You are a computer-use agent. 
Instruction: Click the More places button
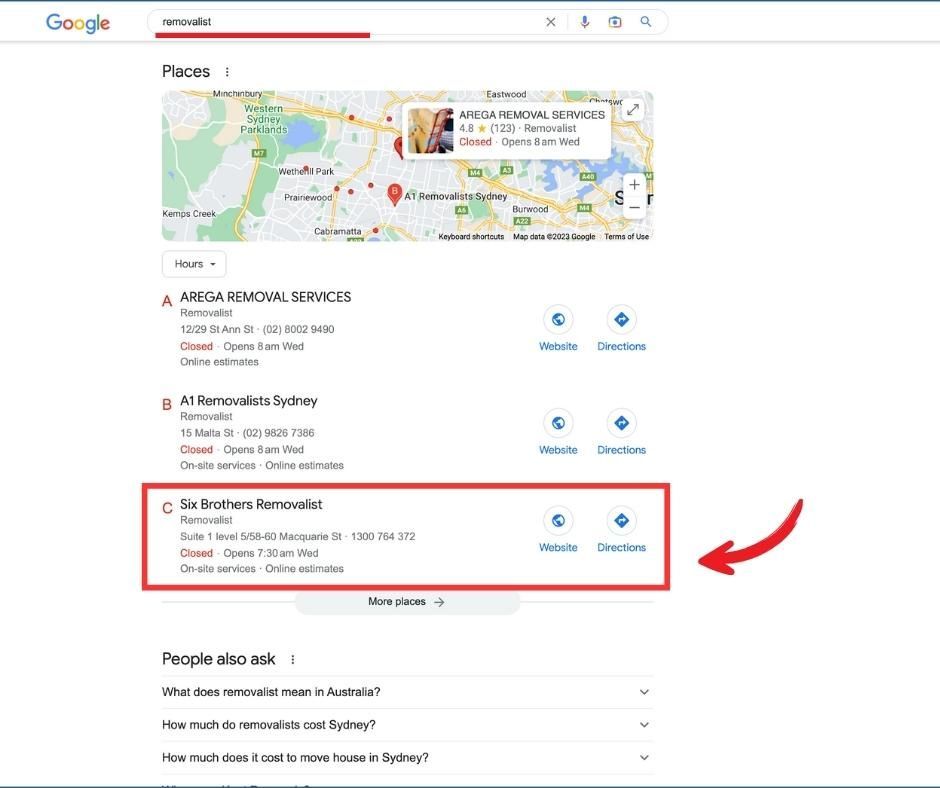[x=407, y=602]
